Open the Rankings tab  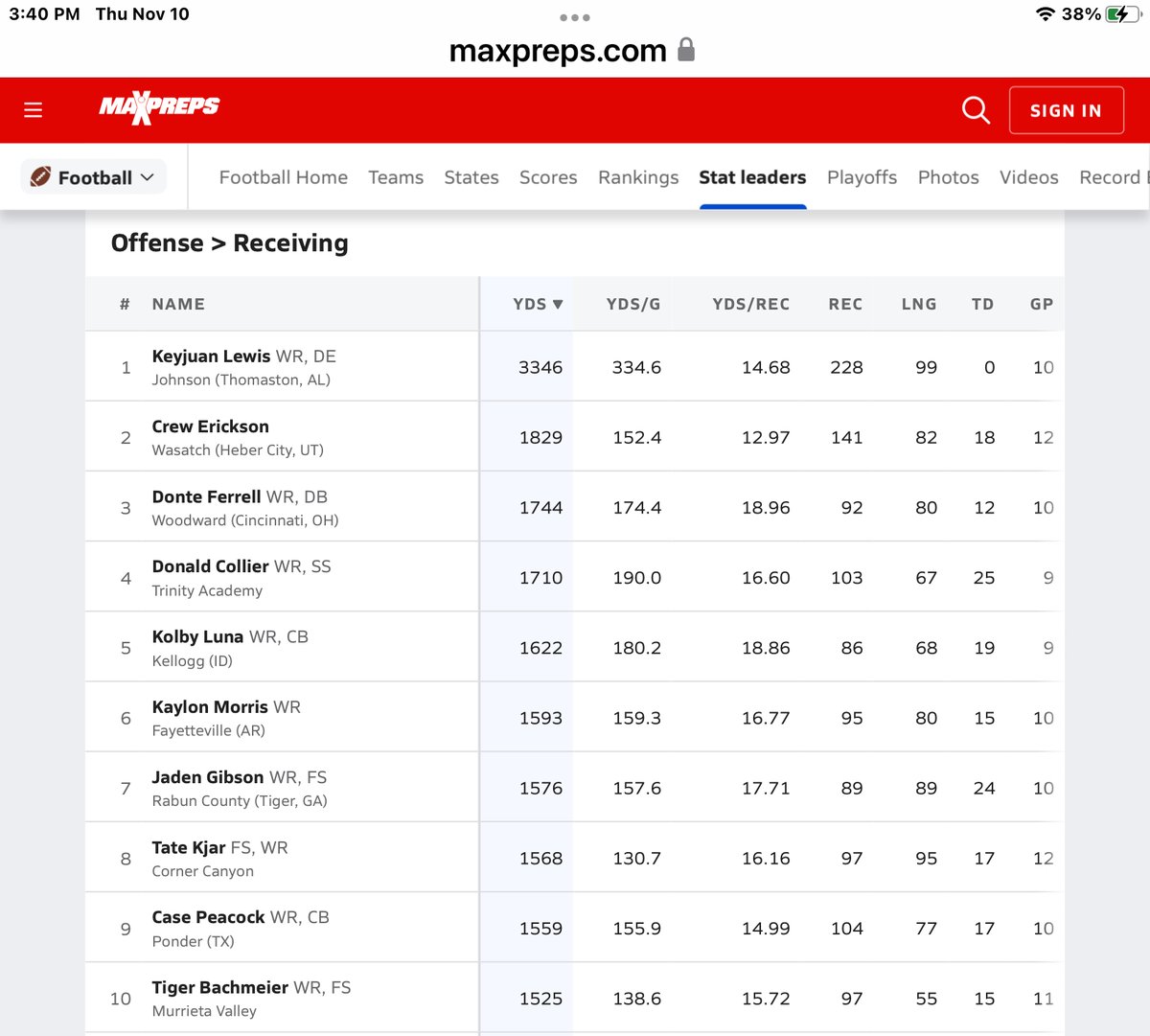point(638,177)
